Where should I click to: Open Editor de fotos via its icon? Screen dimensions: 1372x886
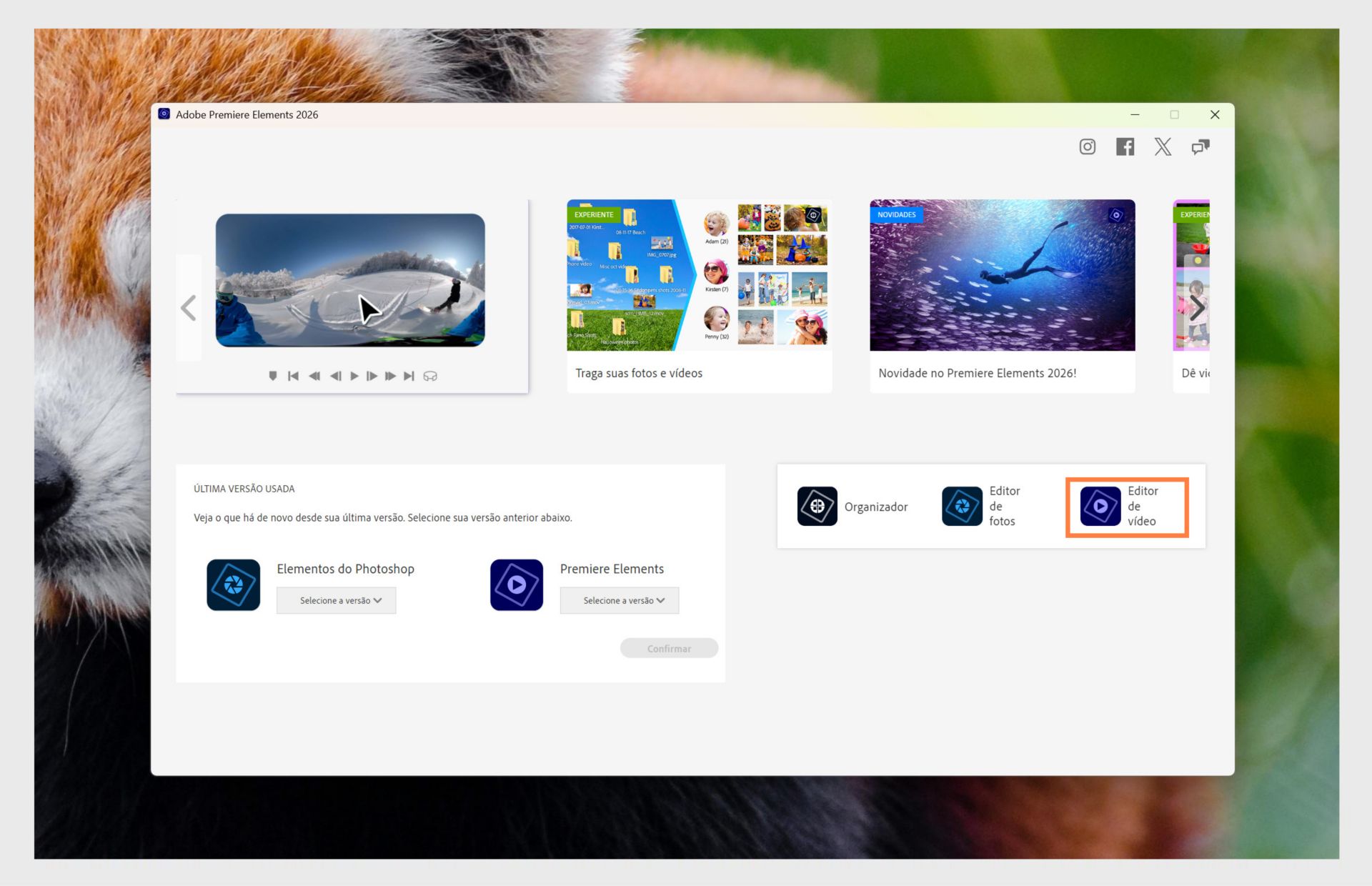pos(961,505)
